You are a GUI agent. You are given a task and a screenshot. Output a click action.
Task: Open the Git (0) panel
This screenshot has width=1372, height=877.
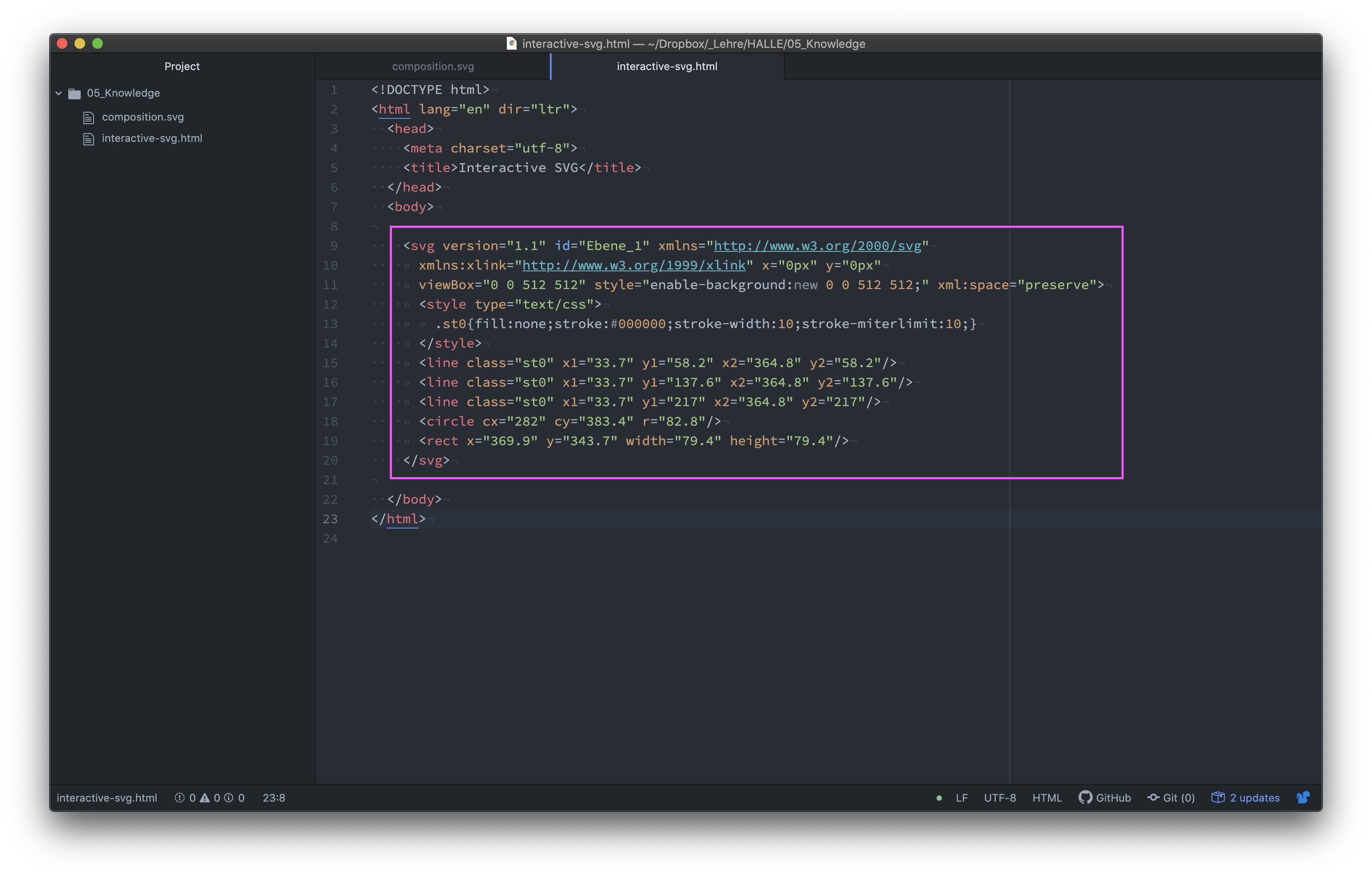pos(1172,798)
